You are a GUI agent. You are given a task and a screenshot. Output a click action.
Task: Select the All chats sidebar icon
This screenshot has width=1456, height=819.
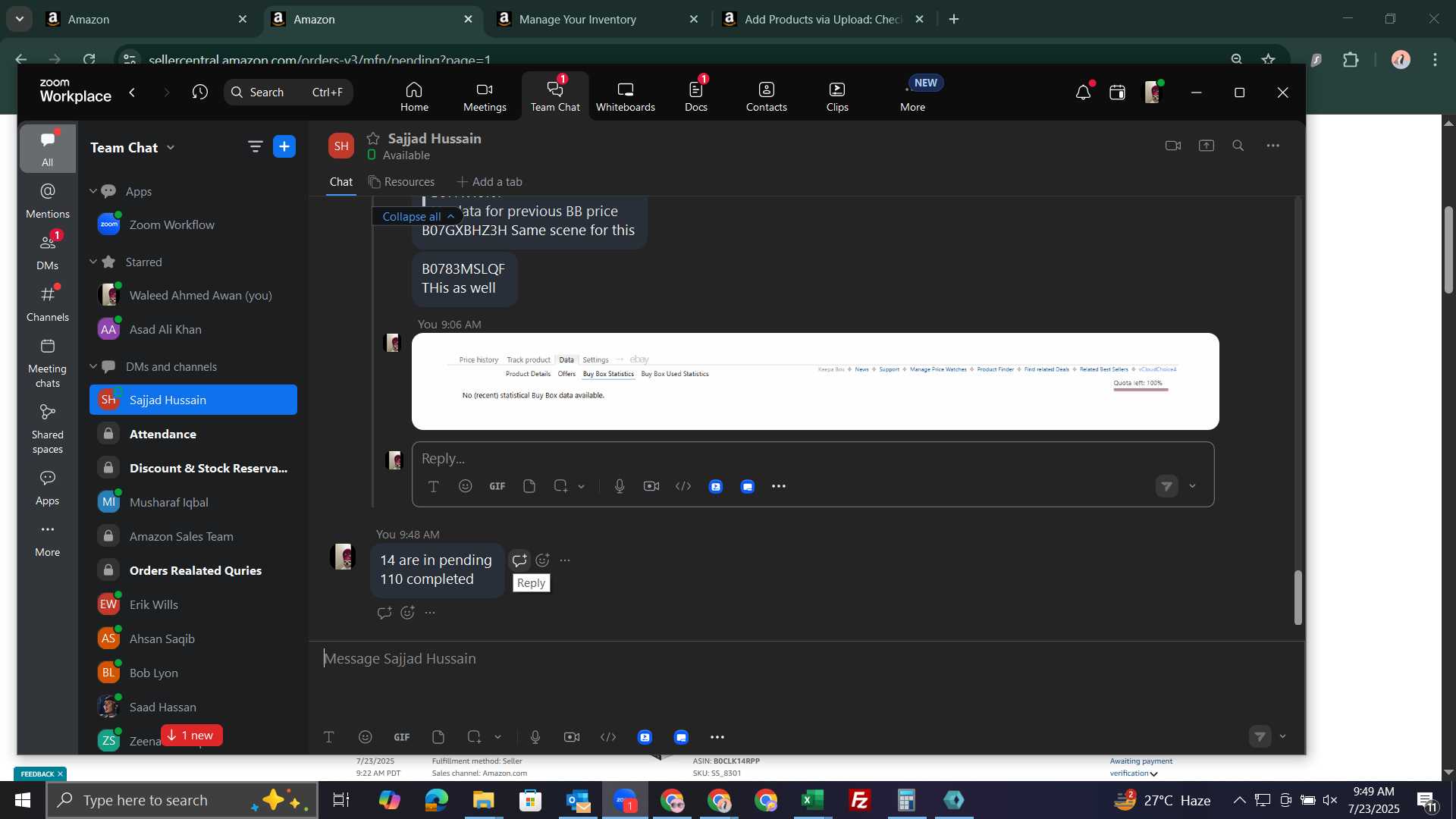pos(47,149)
